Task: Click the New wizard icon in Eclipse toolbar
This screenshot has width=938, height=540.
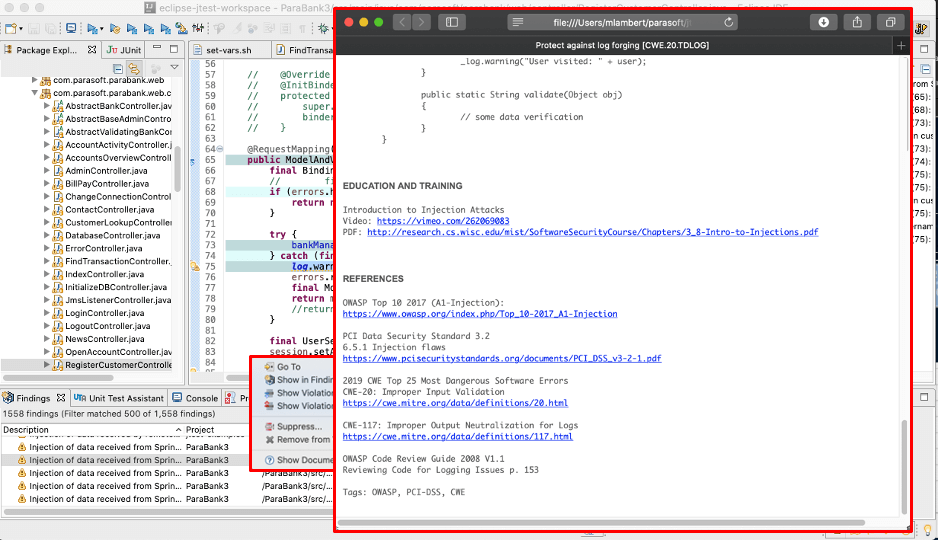Action: click(10, 28)
